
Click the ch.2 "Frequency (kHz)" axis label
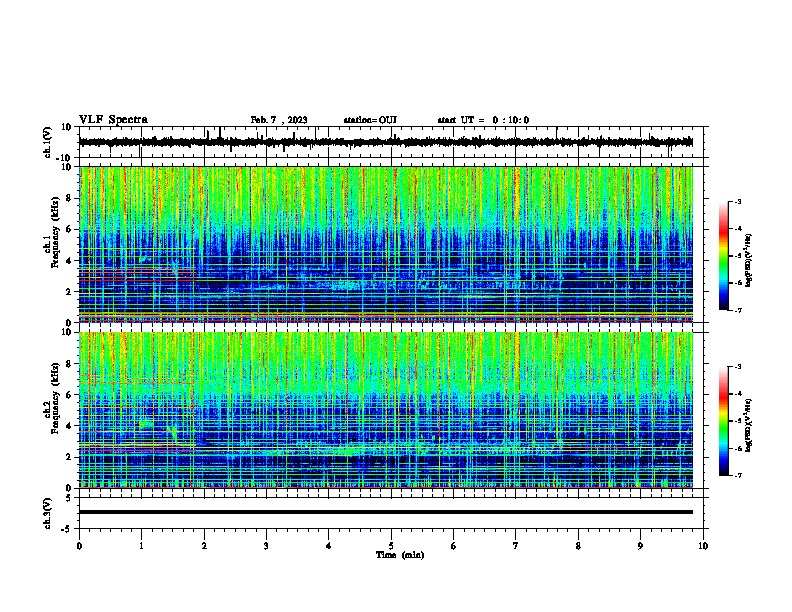pos(55,398)
